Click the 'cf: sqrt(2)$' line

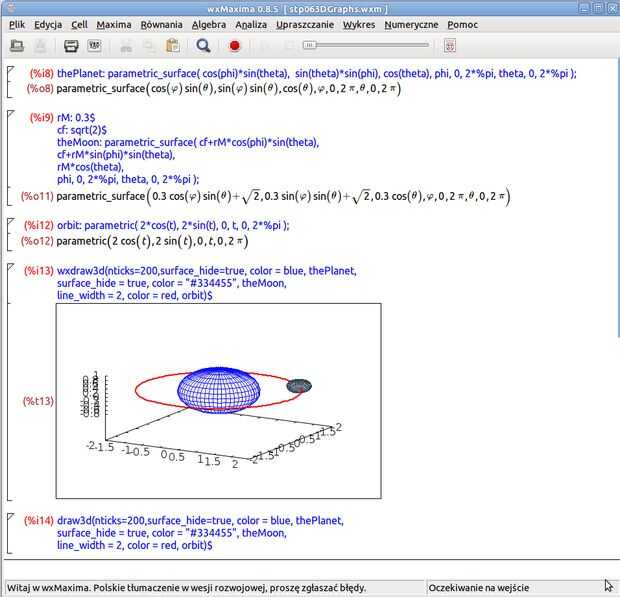(82, 130)
